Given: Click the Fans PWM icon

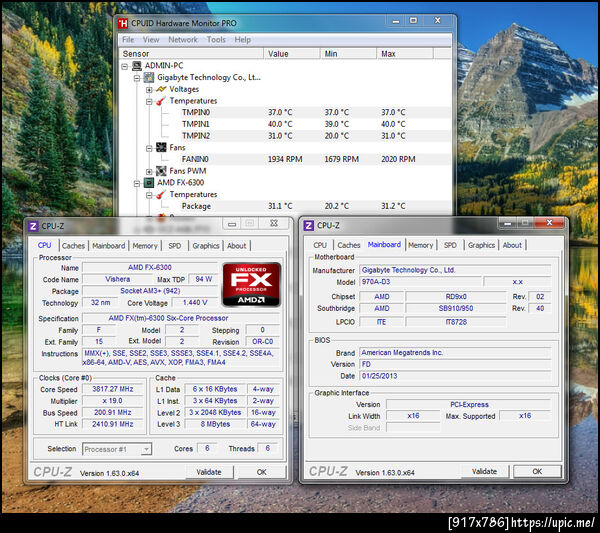Looking at the screenshot, I should click(161, 171).
